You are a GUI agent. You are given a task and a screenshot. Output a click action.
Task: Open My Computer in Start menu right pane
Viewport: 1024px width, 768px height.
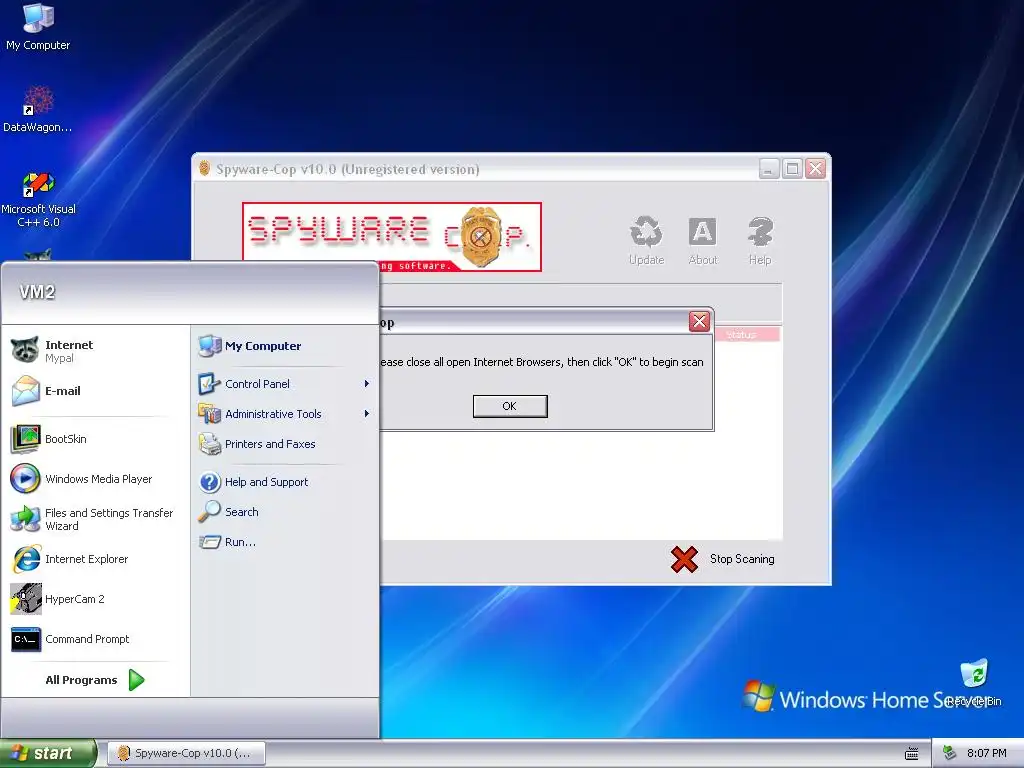283,345
